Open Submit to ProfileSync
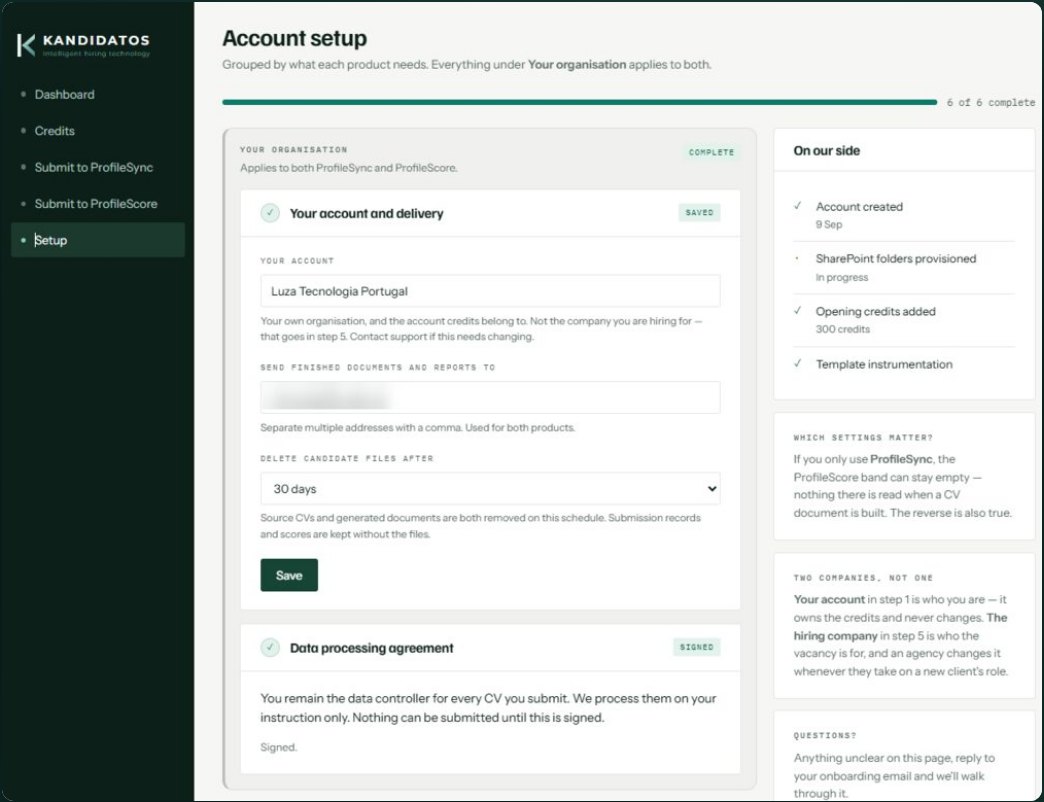This screenshot has width=1044, height=802. pyautogui.click(x=94, y=167)
